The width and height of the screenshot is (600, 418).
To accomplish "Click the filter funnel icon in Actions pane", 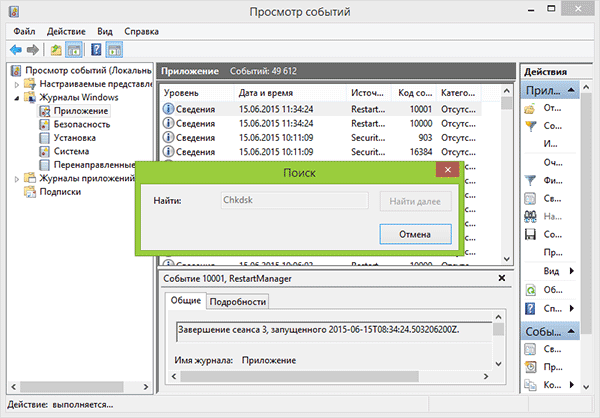I will point(530,180).
